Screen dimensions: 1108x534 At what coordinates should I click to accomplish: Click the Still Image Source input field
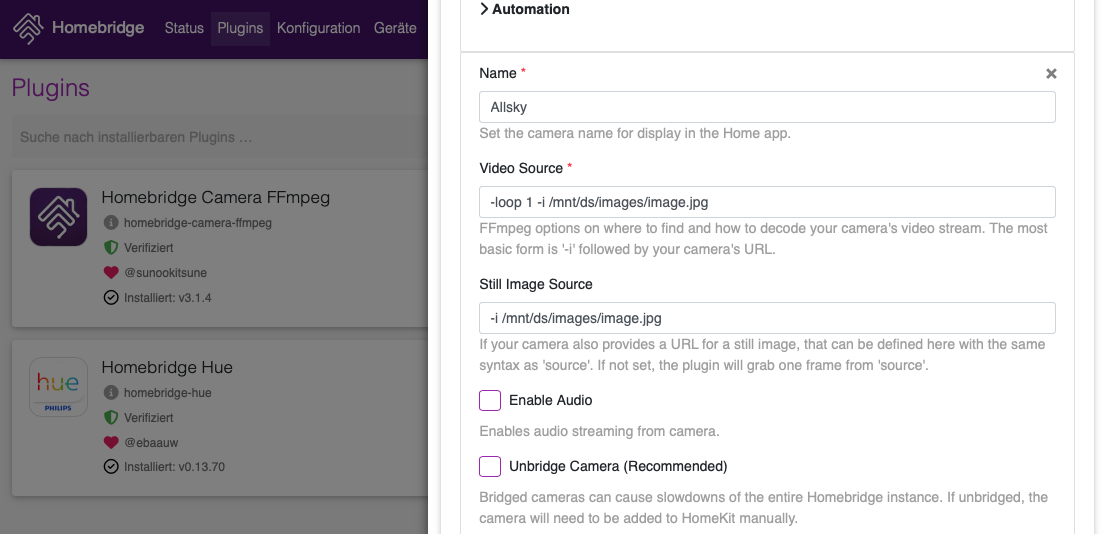(x=767, y=318)
